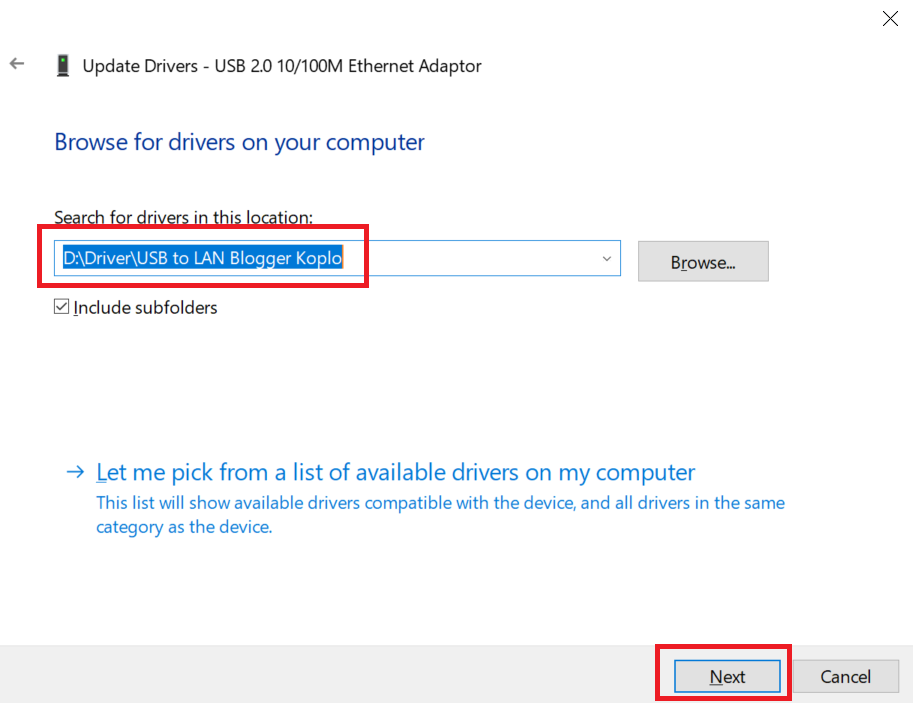This screenshot has width=913, height=703.
Task: Cancel the driver update wizard
Action: click(846, 676)
